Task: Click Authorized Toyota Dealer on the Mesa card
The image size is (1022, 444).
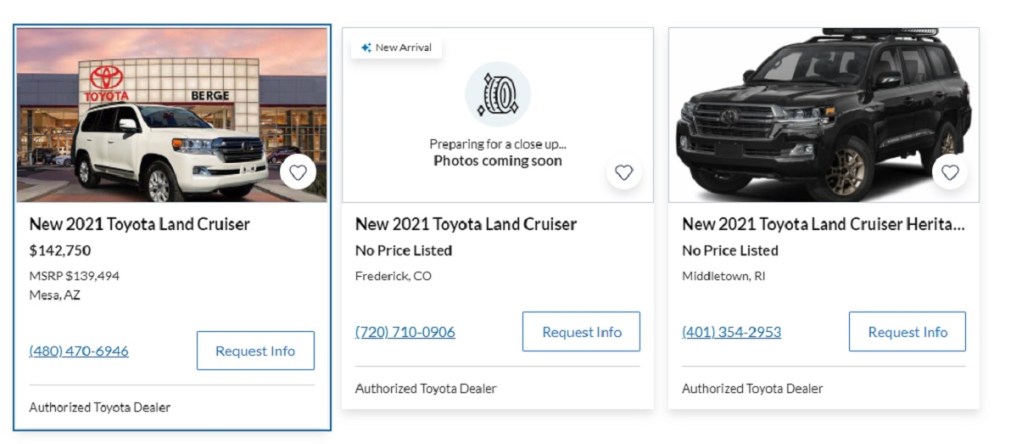Action: (100, 407)
